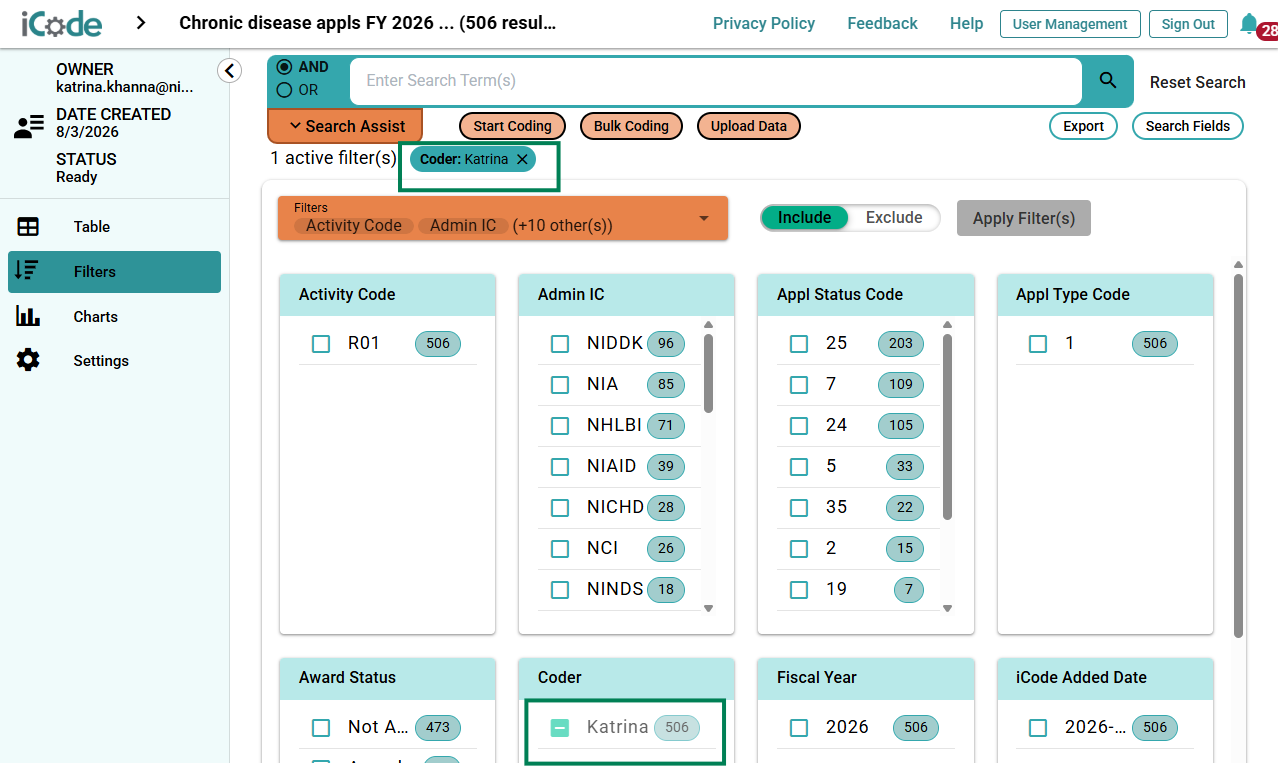1278x766 pixels.
Task: Click the search magnifier icon
Action: point(1108,80)
